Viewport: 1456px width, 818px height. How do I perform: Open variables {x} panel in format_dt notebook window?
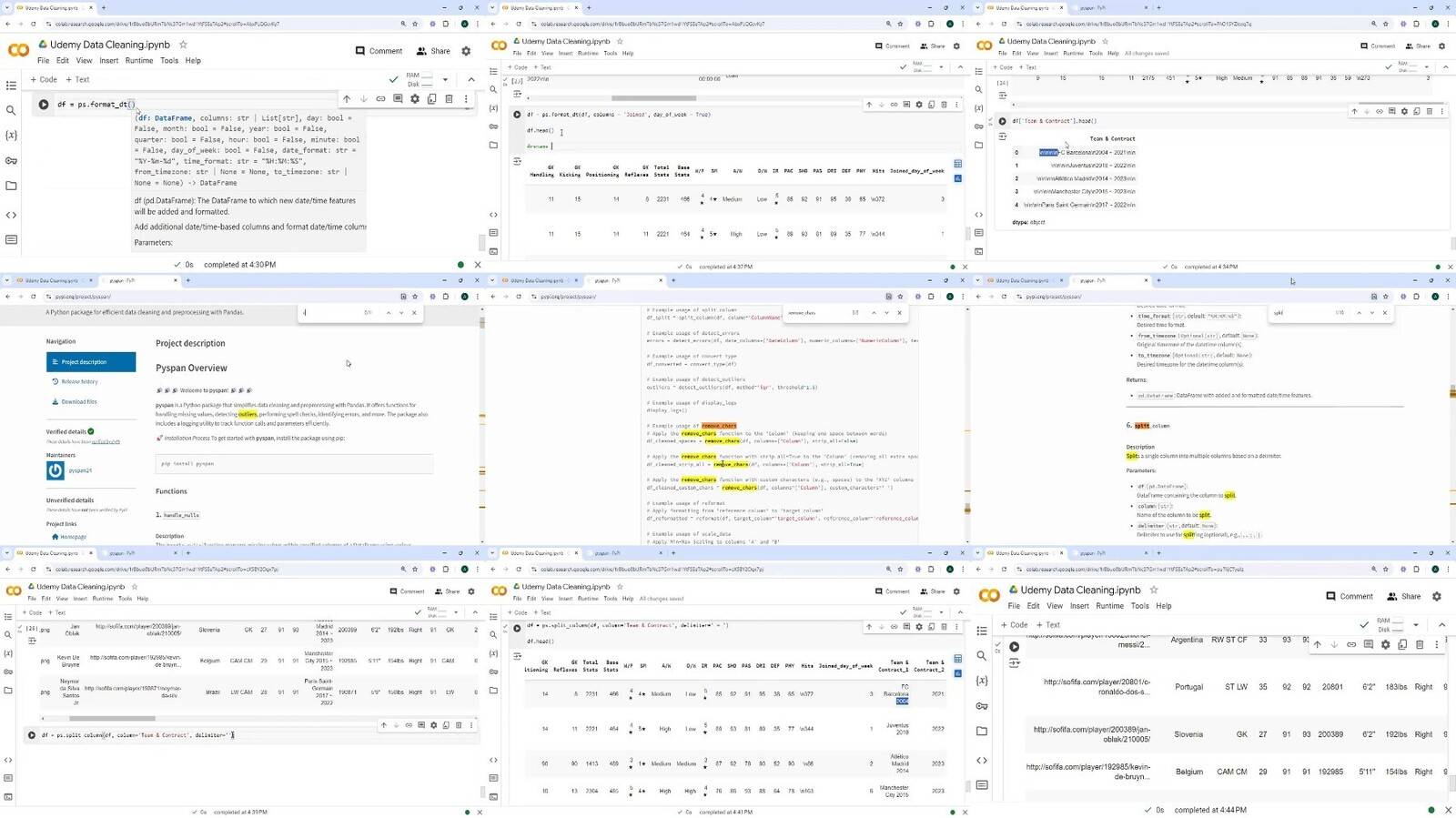tap(11, 135)
